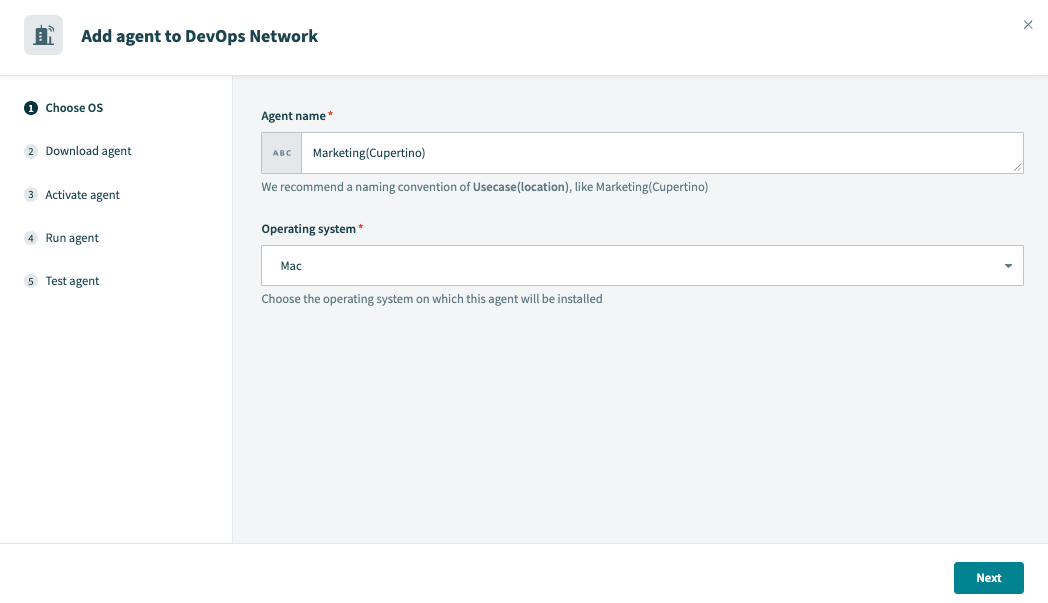The image size is (1048, 603).
Task: Click the ABC text type icon
Action: click(x=282, y=153)
